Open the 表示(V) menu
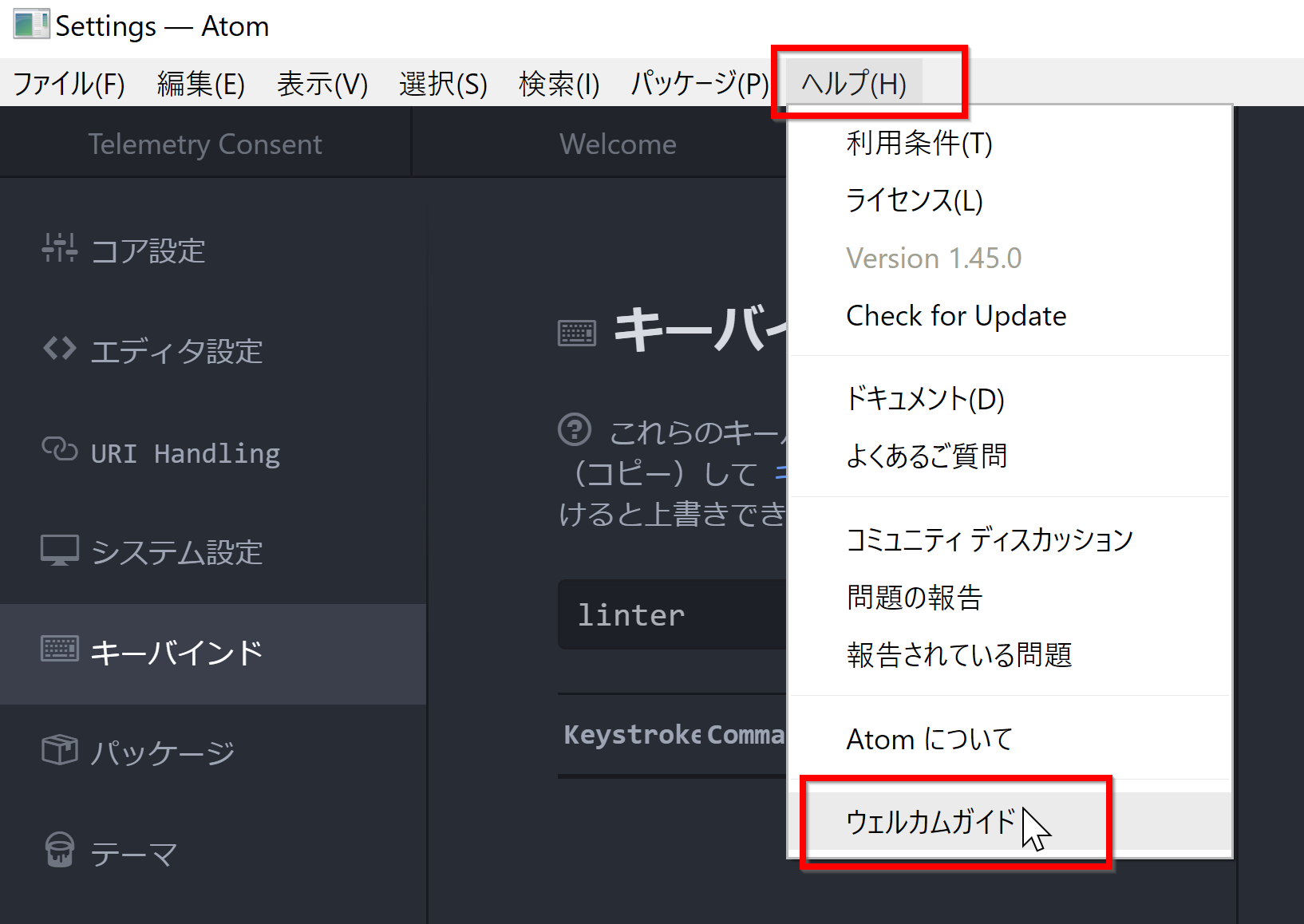This screenshot has height=924, width=1304. [322, 83]
